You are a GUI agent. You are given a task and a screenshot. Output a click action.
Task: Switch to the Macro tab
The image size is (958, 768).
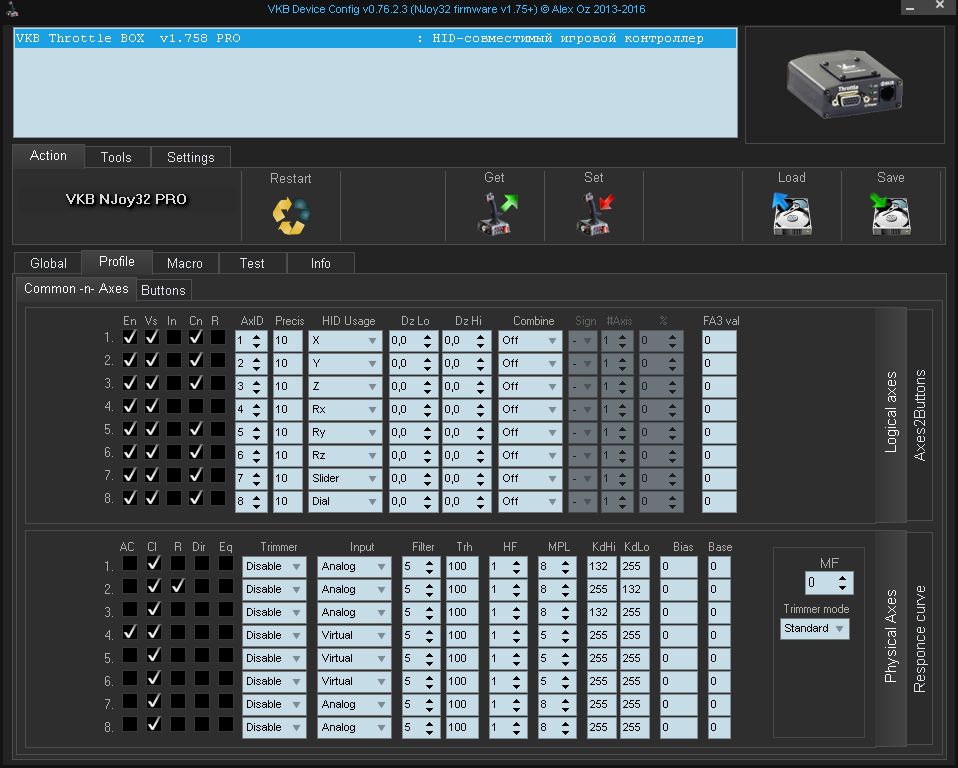pos(185,263)
